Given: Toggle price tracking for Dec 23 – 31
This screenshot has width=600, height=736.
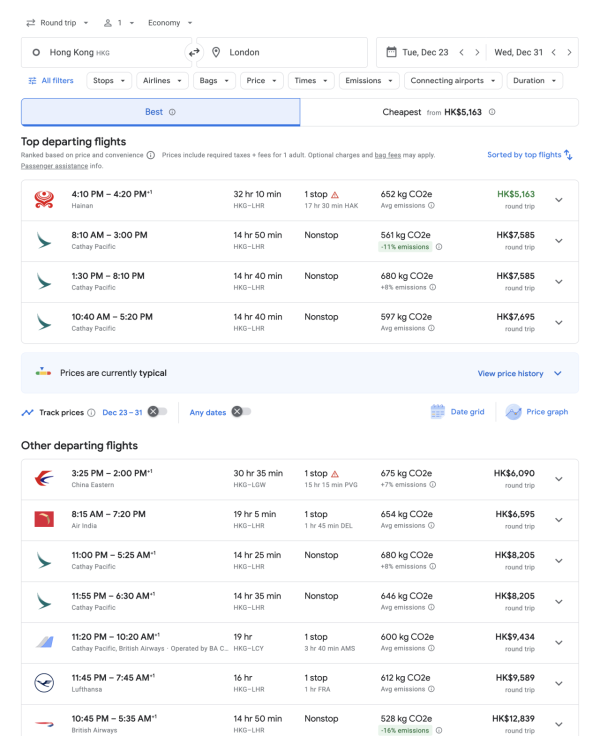Looking at the screenshot, I should click(157, 411).
